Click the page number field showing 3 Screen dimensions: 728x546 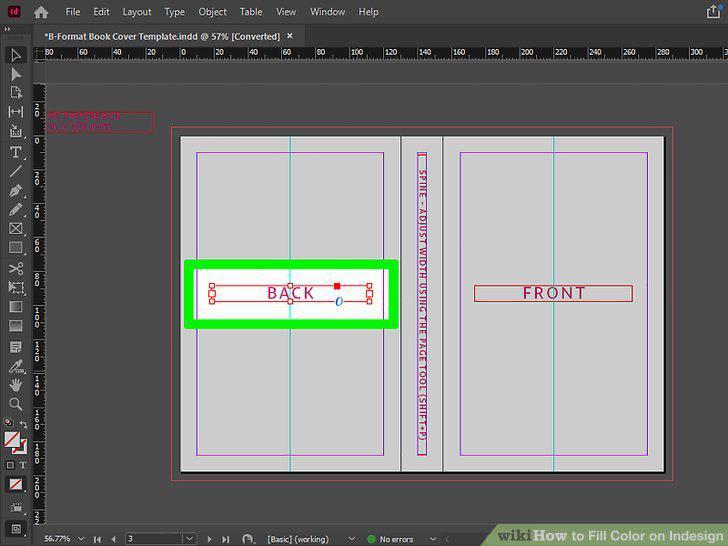pos(153,539)
